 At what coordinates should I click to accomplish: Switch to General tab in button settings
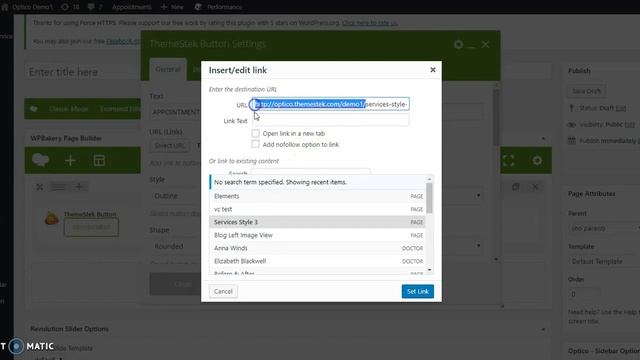pos(168,69)
